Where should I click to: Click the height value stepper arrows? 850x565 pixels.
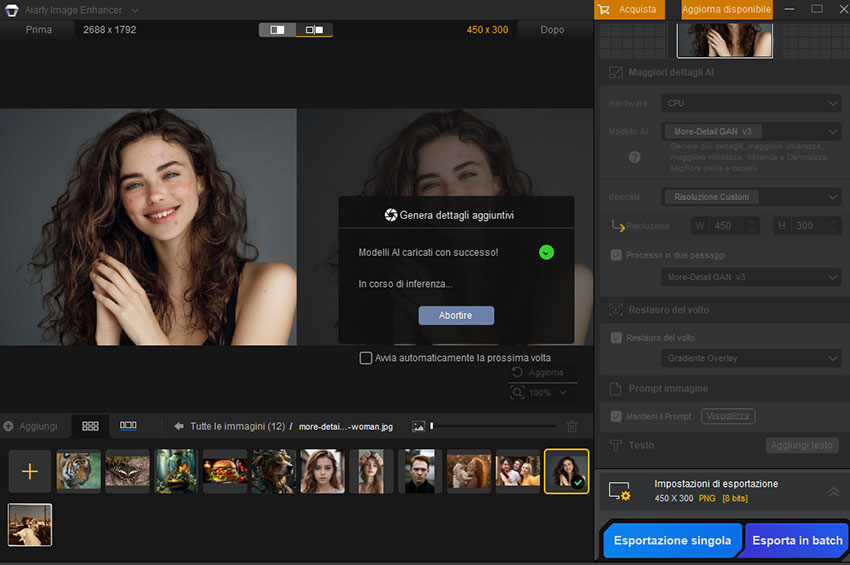point(833,226)
